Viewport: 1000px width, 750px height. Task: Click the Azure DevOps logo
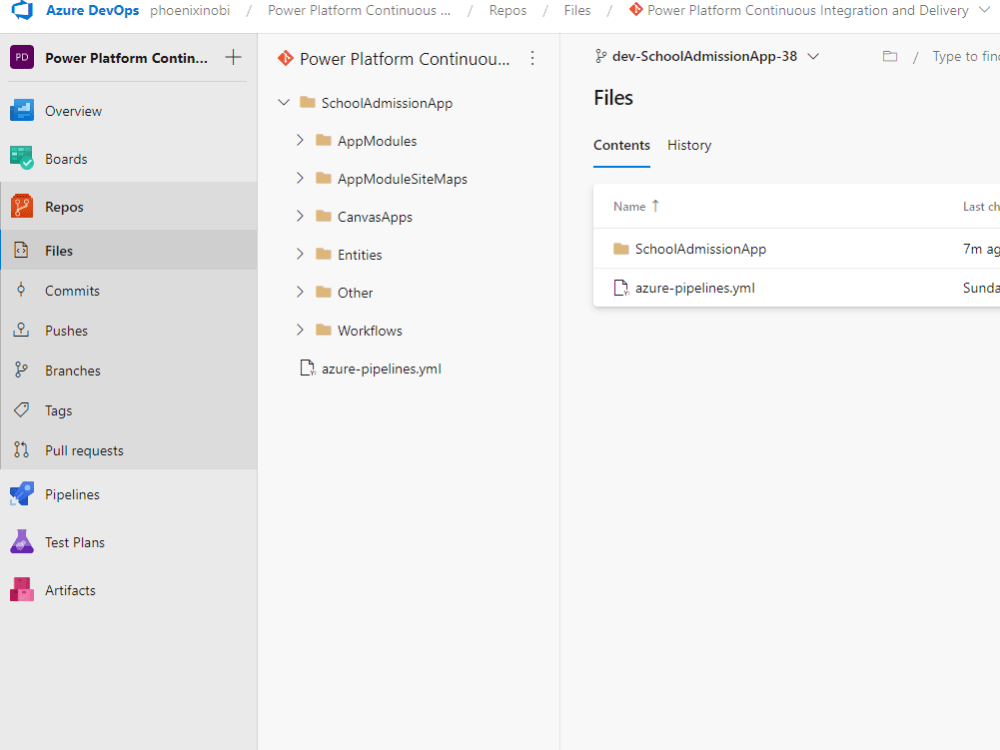pos(22,10)
